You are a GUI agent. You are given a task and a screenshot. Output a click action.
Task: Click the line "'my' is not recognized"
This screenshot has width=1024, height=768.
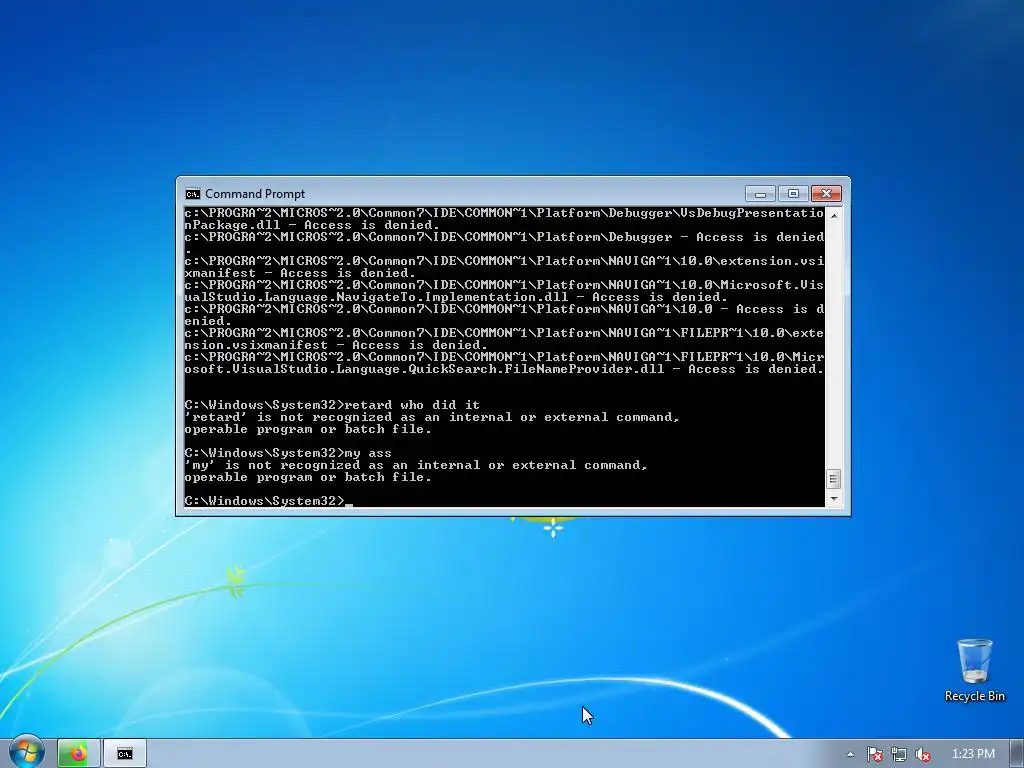(415, 465)
